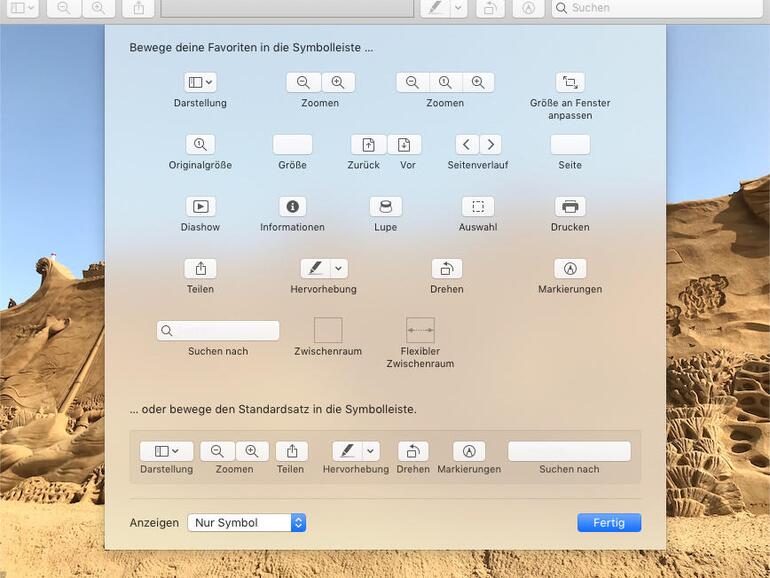Click the Fertig button
Screen dimensions: 770x578
click(609, 523)
